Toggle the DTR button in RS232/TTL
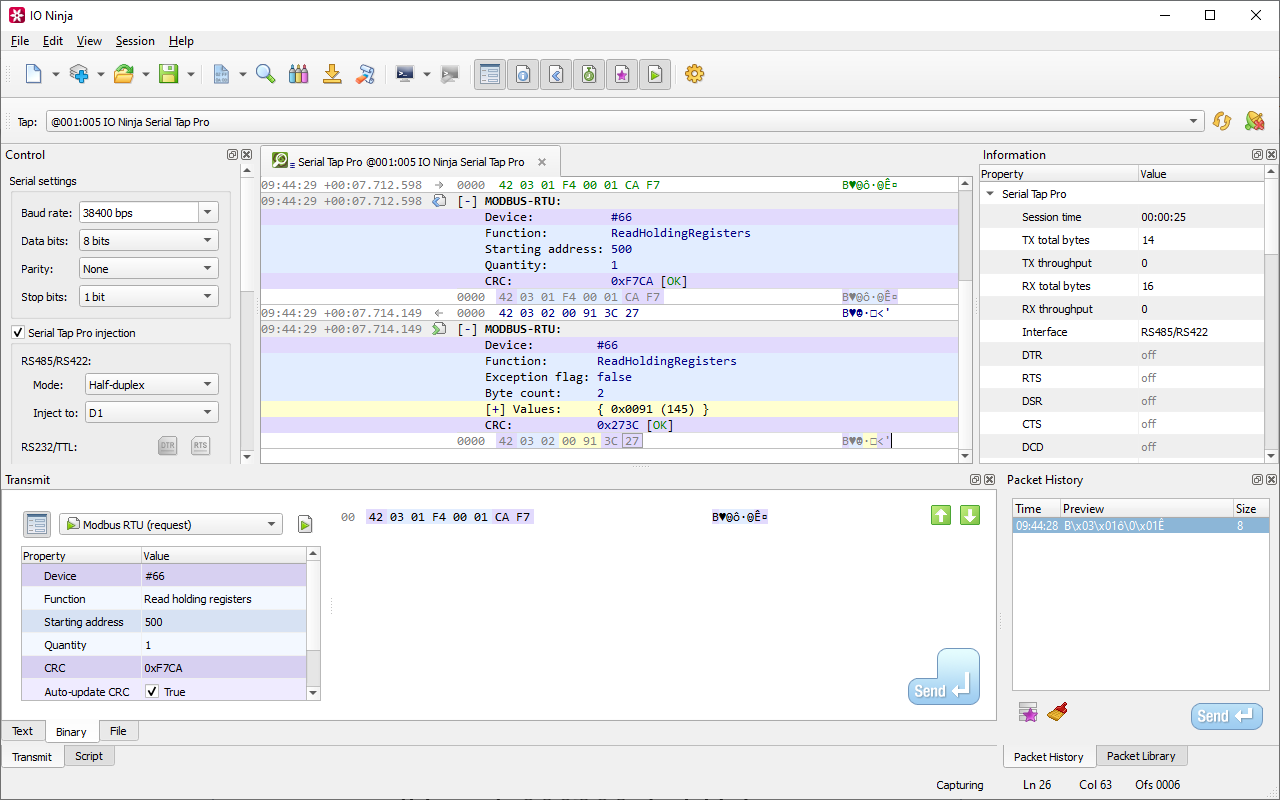The width and height of the screenshot is (1280, 800). pos(168,446)
